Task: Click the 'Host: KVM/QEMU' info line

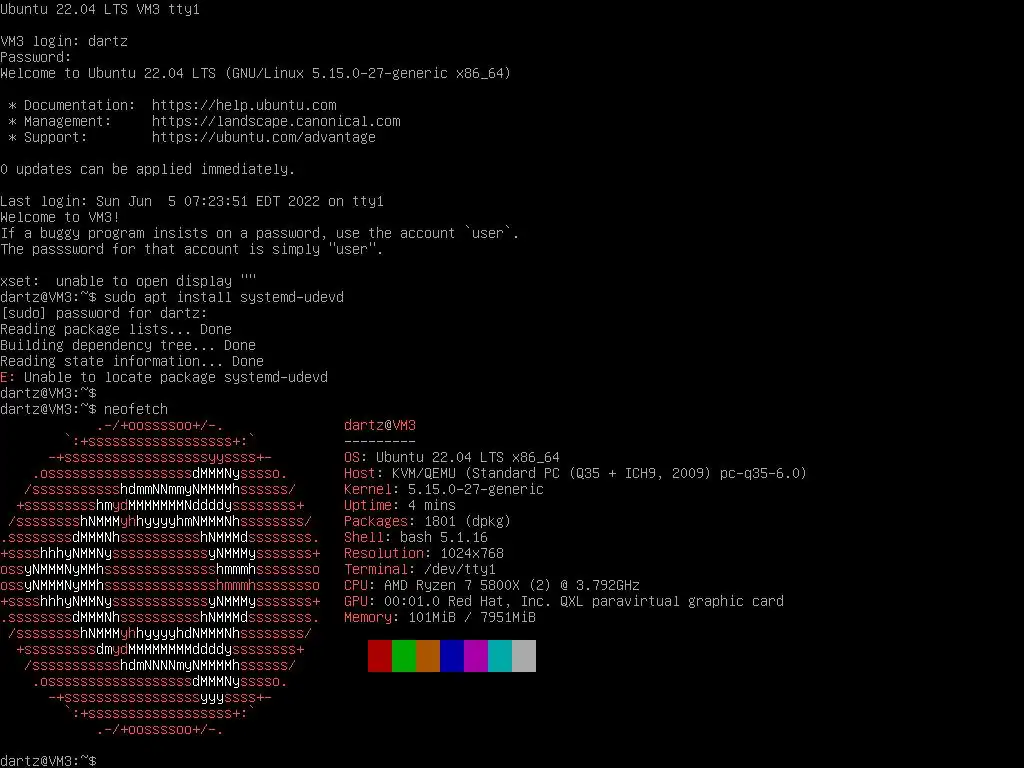Action: point(575,473)
